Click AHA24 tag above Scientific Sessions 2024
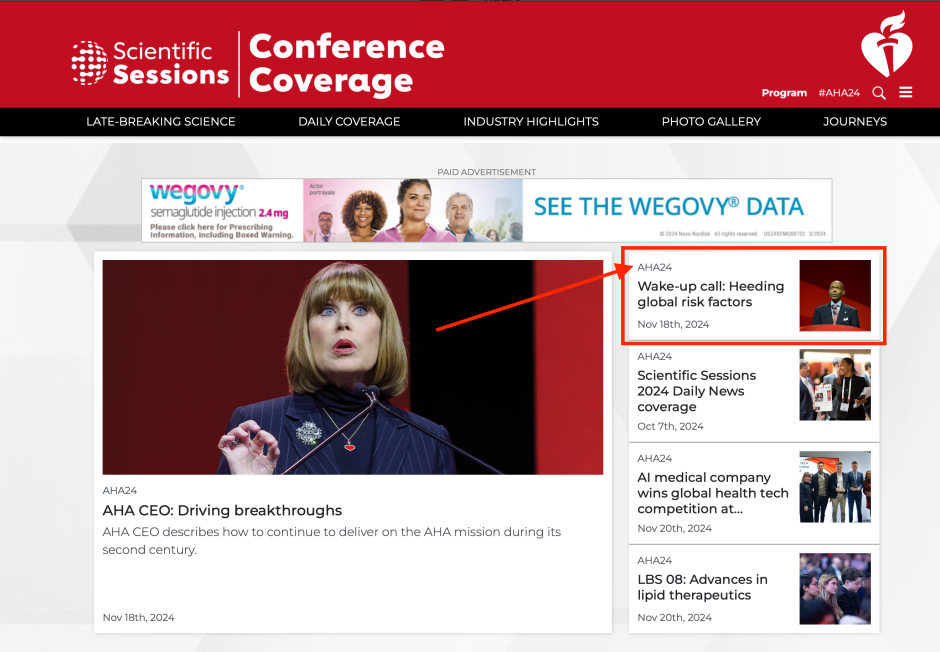Screen dimensions: 940x652 click(655, 357)
